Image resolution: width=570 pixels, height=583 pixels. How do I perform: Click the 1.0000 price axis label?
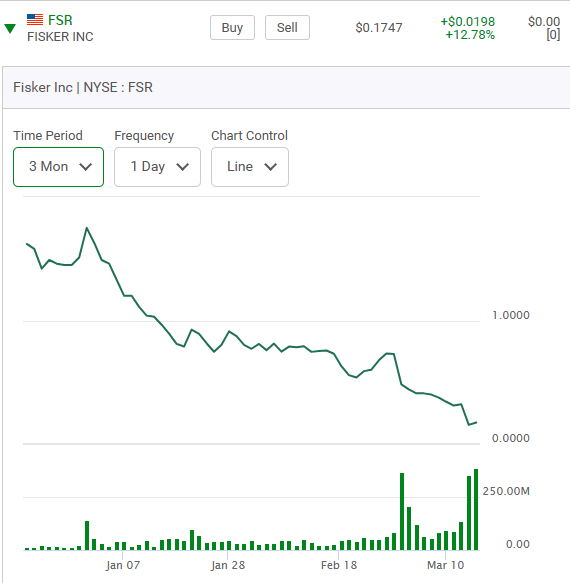[x=511, y=315]
